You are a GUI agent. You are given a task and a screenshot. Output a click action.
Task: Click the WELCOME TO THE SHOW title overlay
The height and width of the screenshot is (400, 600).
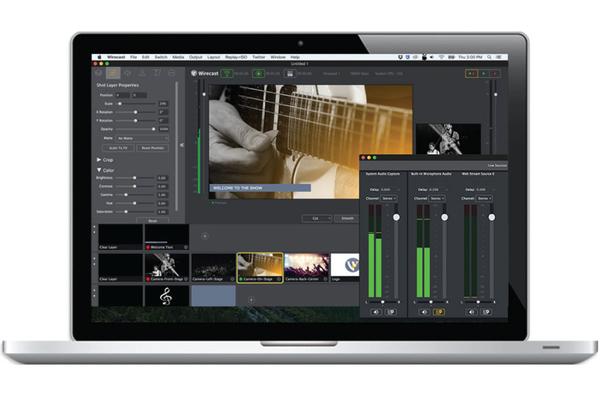(260, 188)
